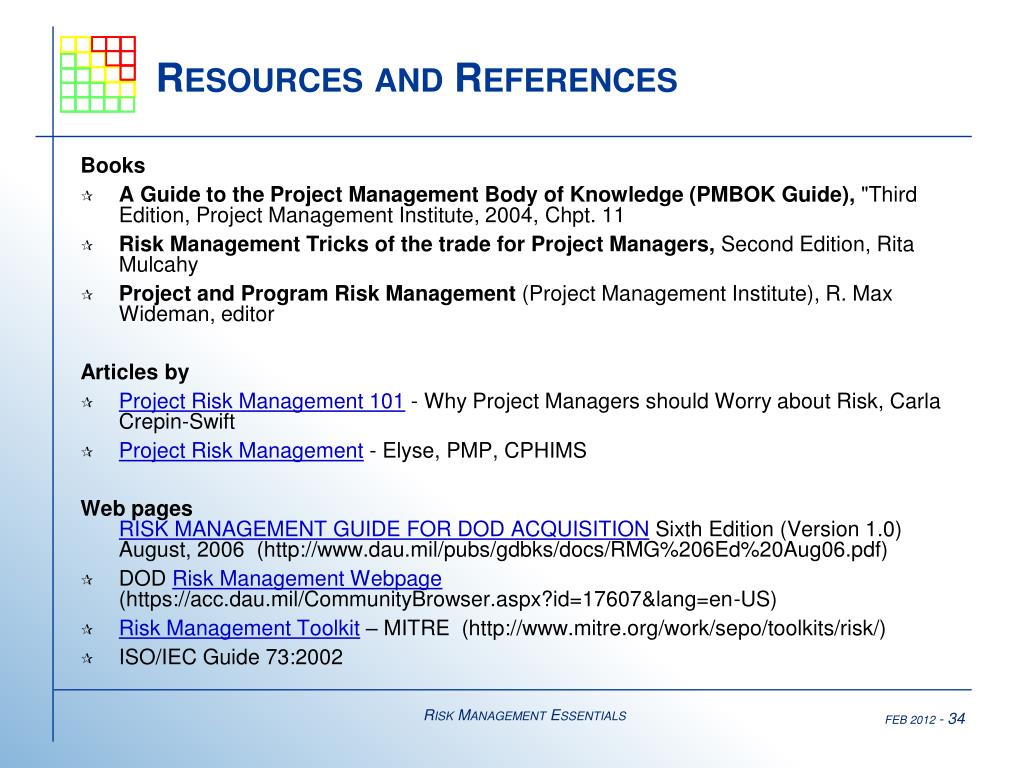Open the Risk Management Toolkit link

pos(239,628)
